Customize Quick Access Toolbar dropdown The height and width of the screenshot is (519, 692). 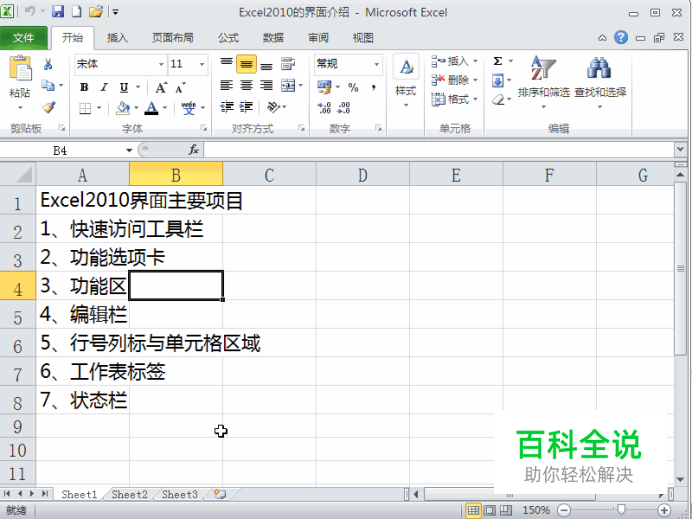(x=116, y=12)
